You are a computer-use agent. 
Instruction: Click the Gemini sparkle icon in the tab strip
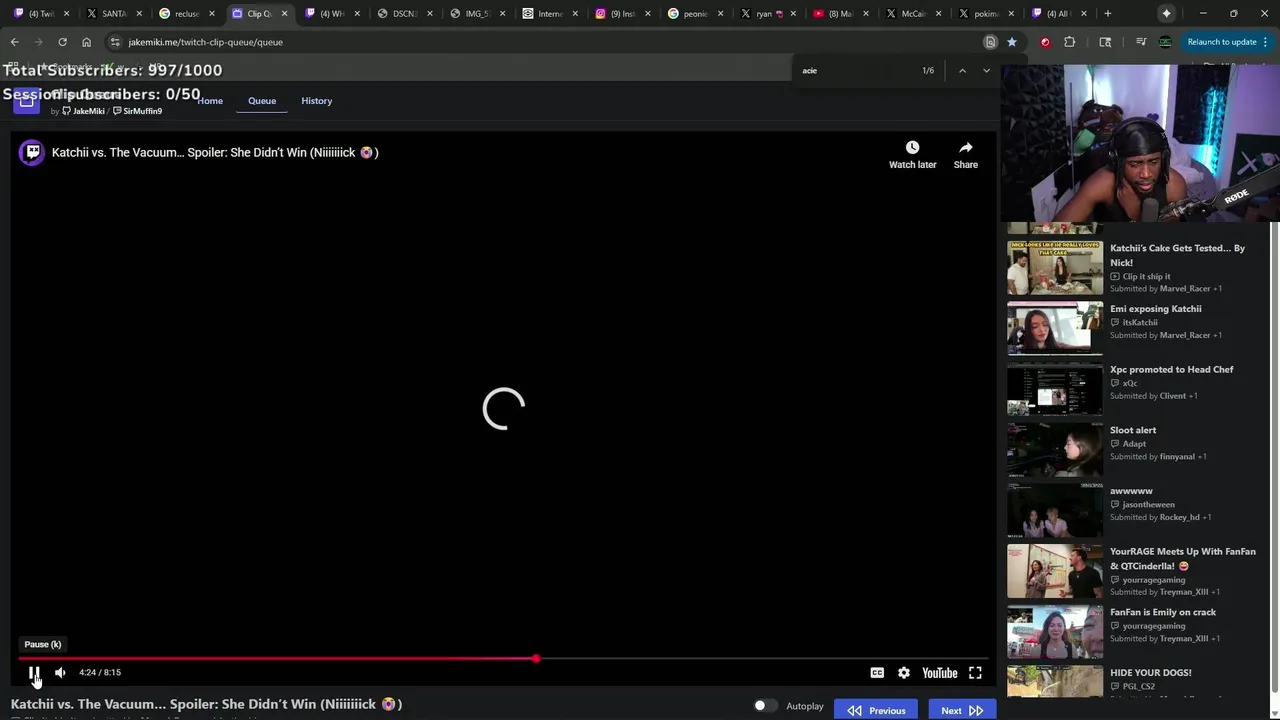[x=1166, y=13]
